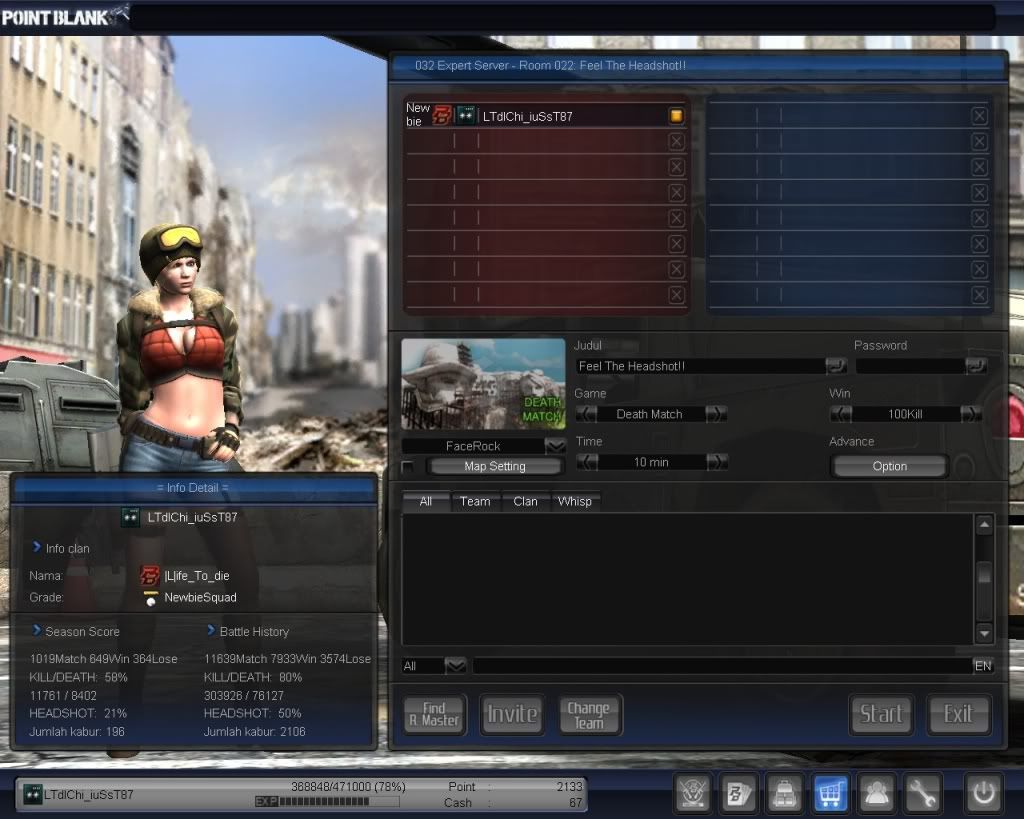This screenshot has width=1024, height=819.
Task: Click the Password input field
Action: pos(910,366)
